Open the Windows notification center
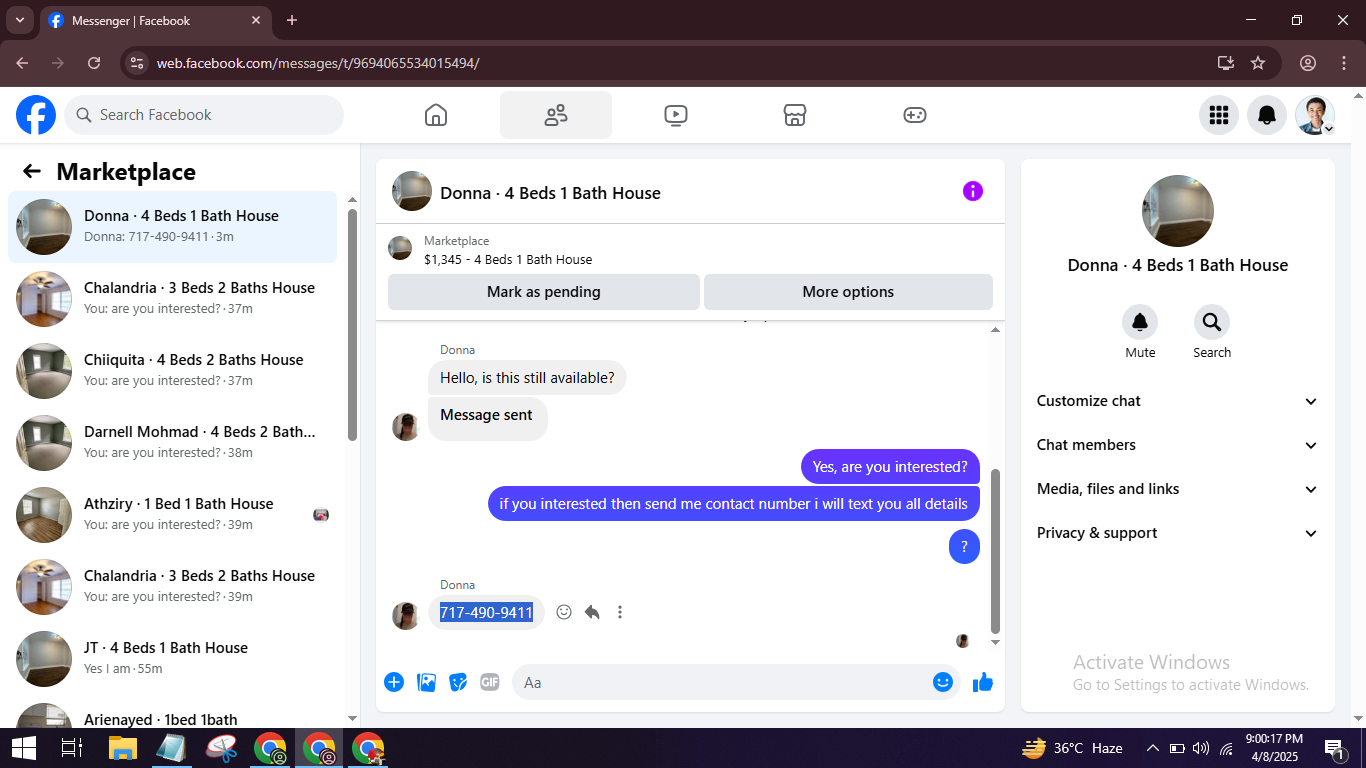Image resolution: width=1366 pixels, height=768 pixels. pos(1335,748)
